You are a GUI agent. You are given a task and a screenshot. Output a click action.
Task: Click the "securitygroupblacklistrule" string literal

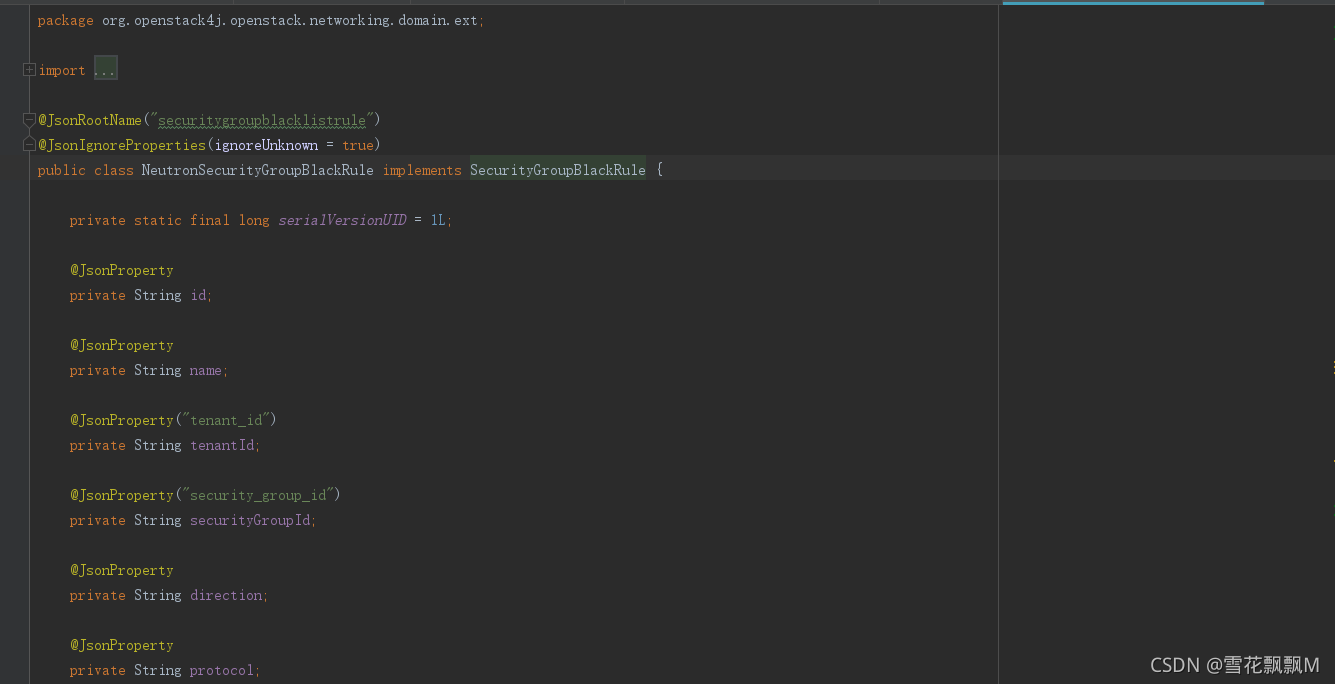point(262,120)
